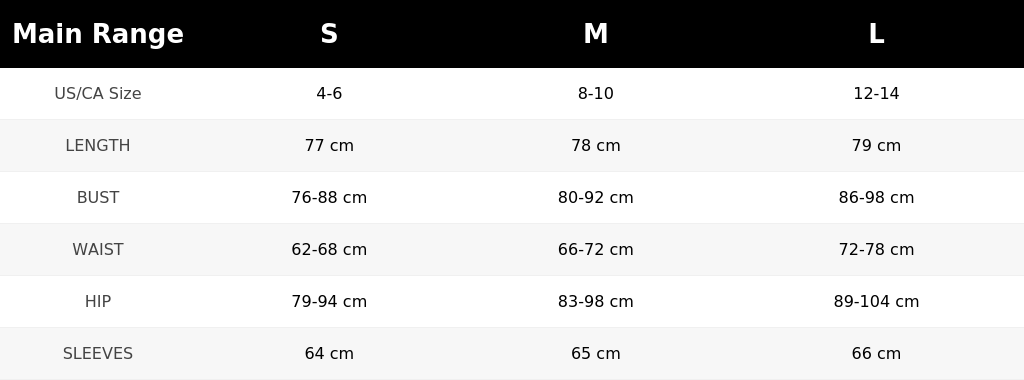Click the 89-104 cm hip value
1024x380 pixels.
[x=876, y=302]
